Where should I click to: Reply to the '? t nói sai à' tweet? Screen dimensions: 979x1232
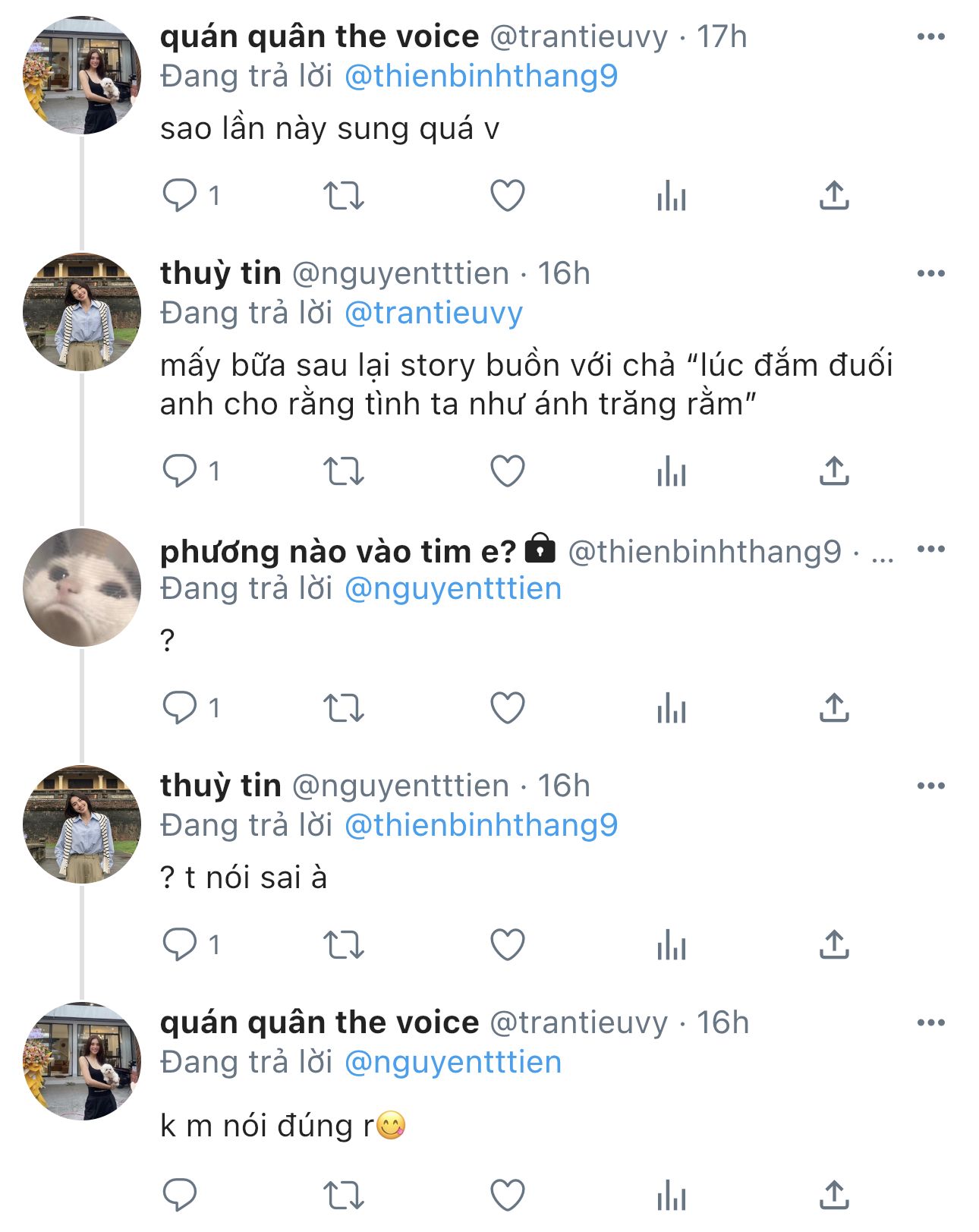(x=181, y=945)
